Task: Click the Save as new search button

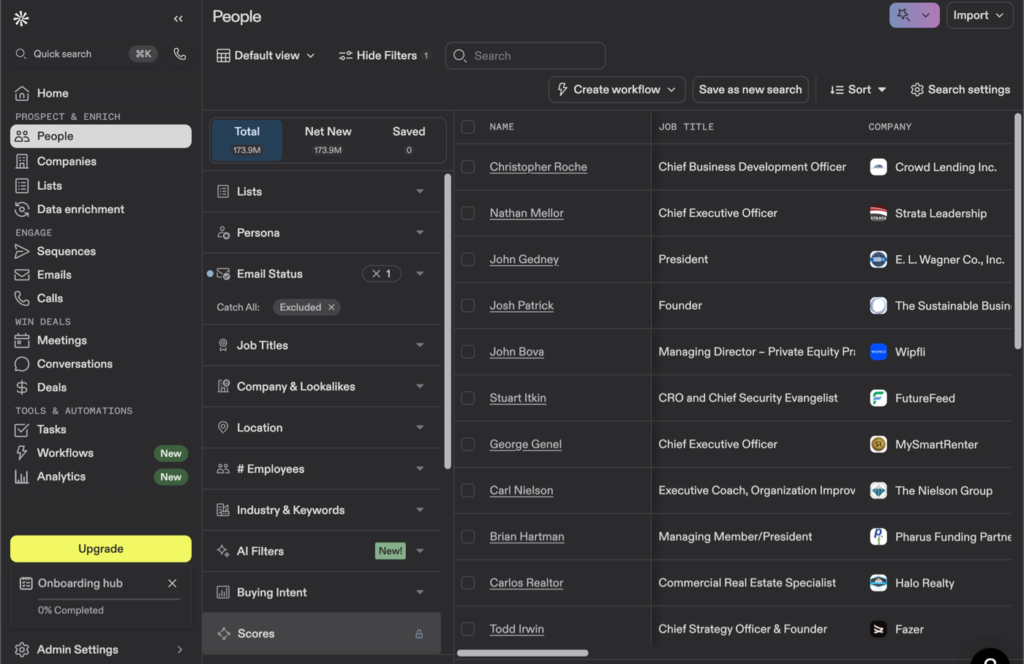Action: [750, 89]
